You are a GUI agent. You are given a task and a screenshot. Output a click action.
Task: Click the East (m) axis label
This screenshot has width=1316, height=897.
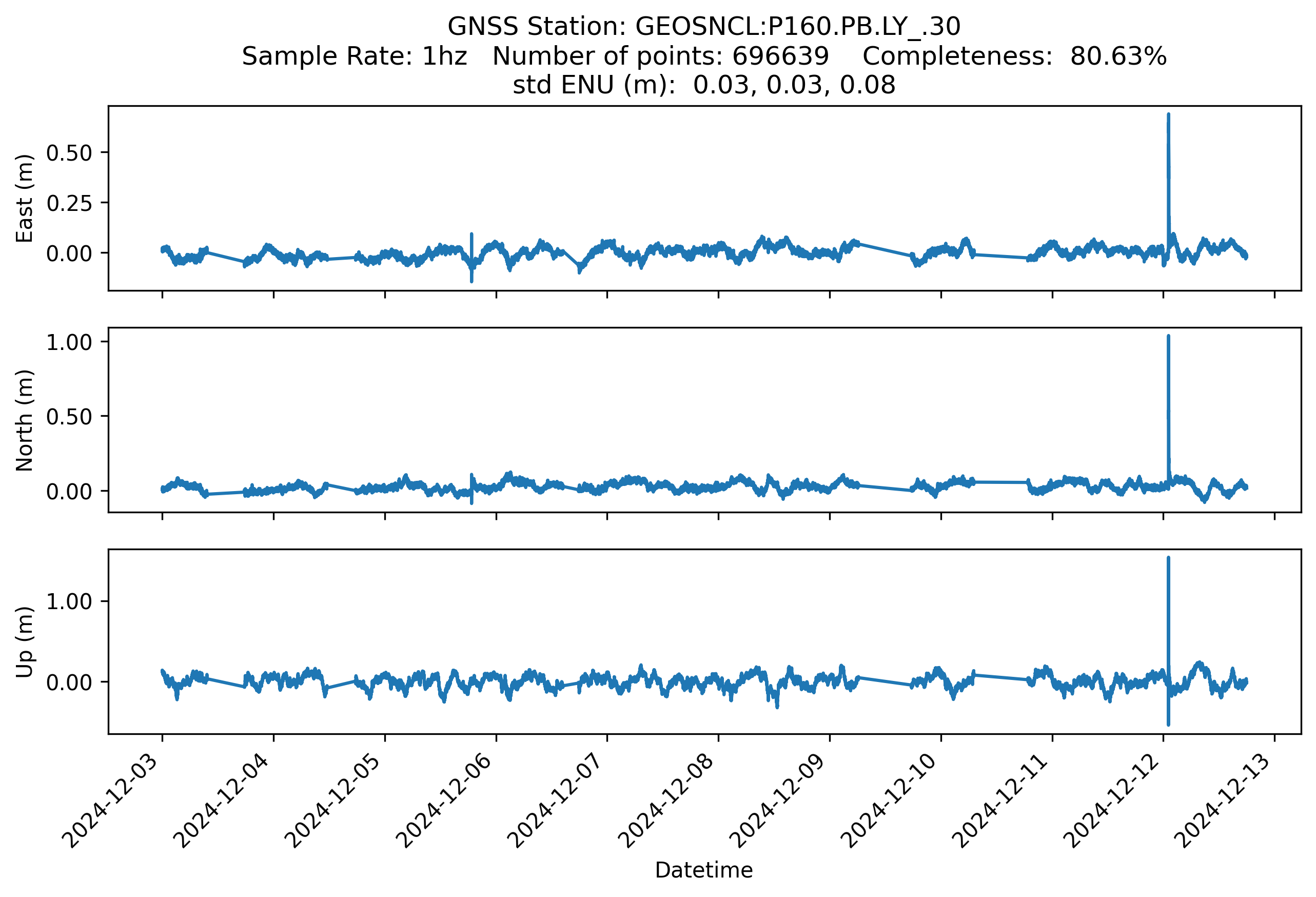click(24, 198)
